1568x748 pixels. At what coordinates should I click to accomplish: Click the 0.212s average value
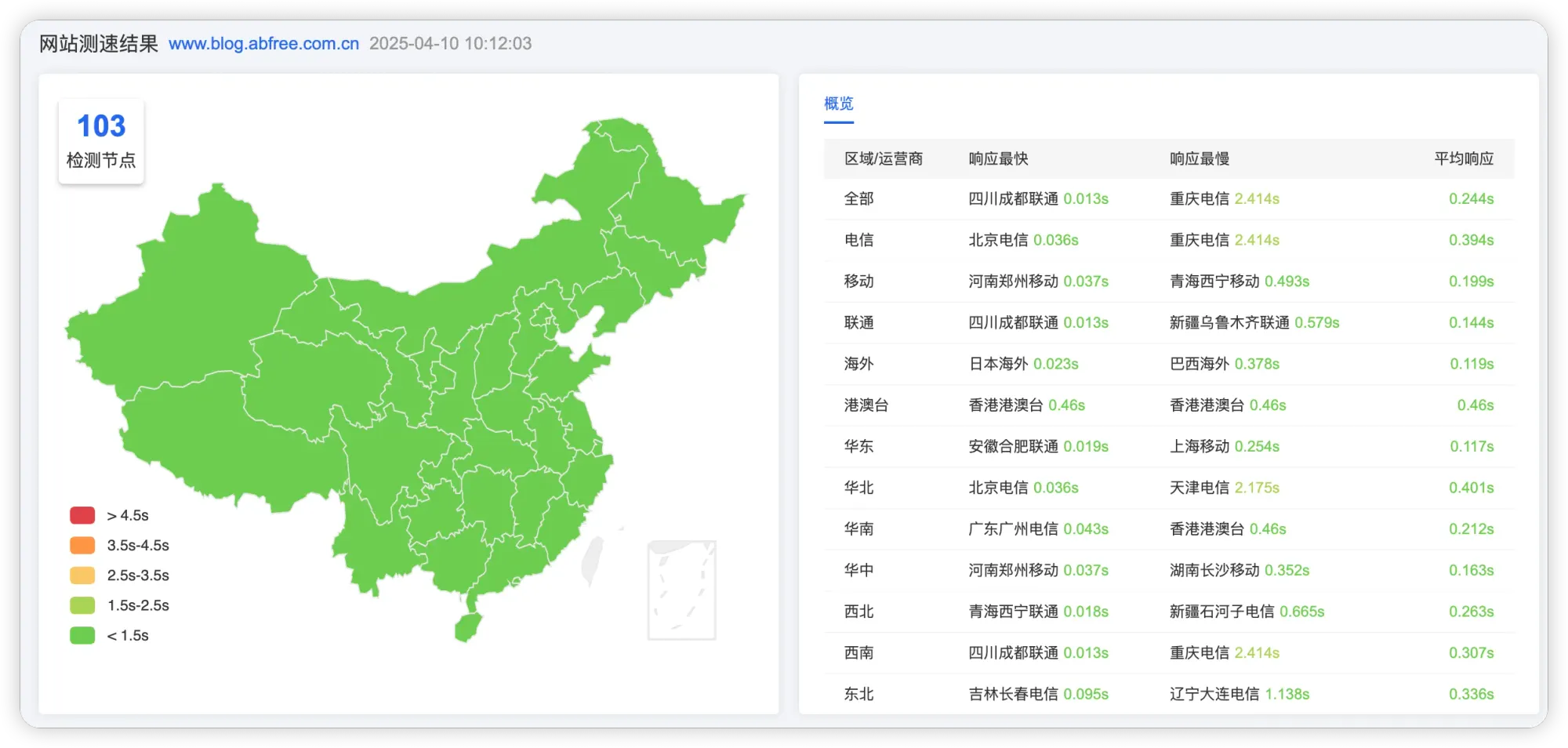(x=1471, y=528)
